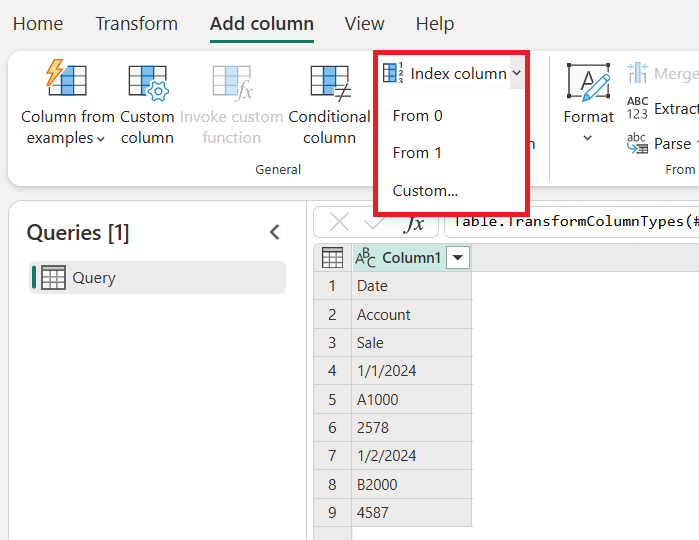The image size is (699, 540).
Task: Confirm formula with checkmark icon
Action: point(374,222)
